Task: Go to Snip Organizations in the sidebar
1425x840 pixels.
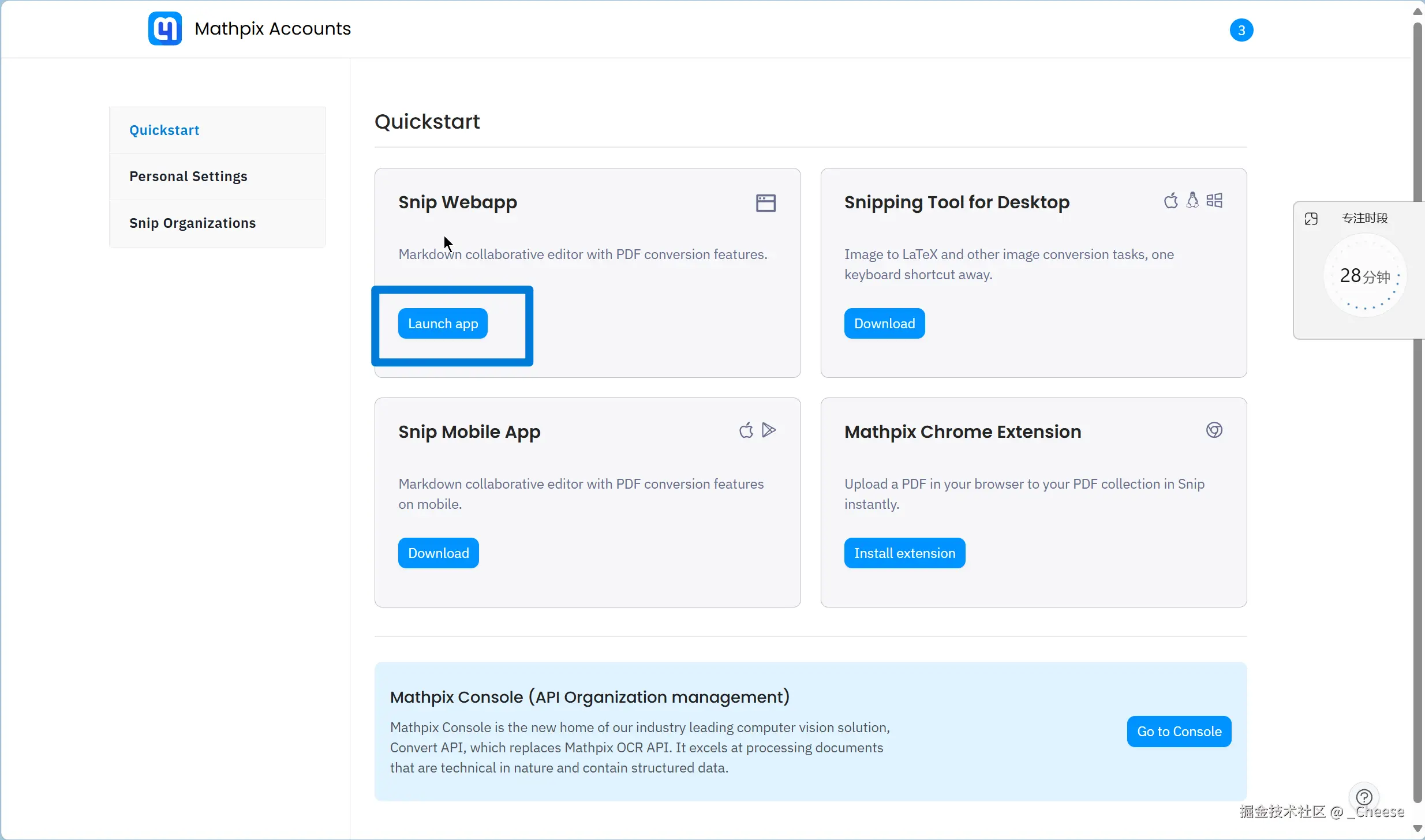Action: [x=192, y=223]
